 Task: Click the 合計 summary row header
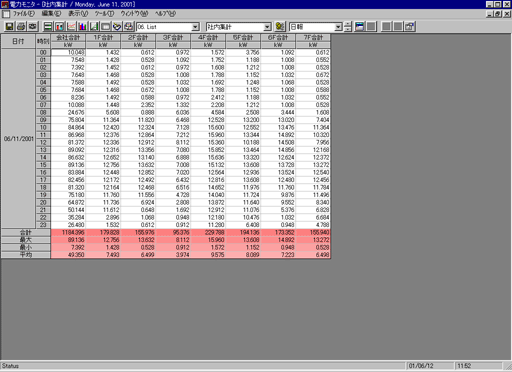[x=26, y=232]
